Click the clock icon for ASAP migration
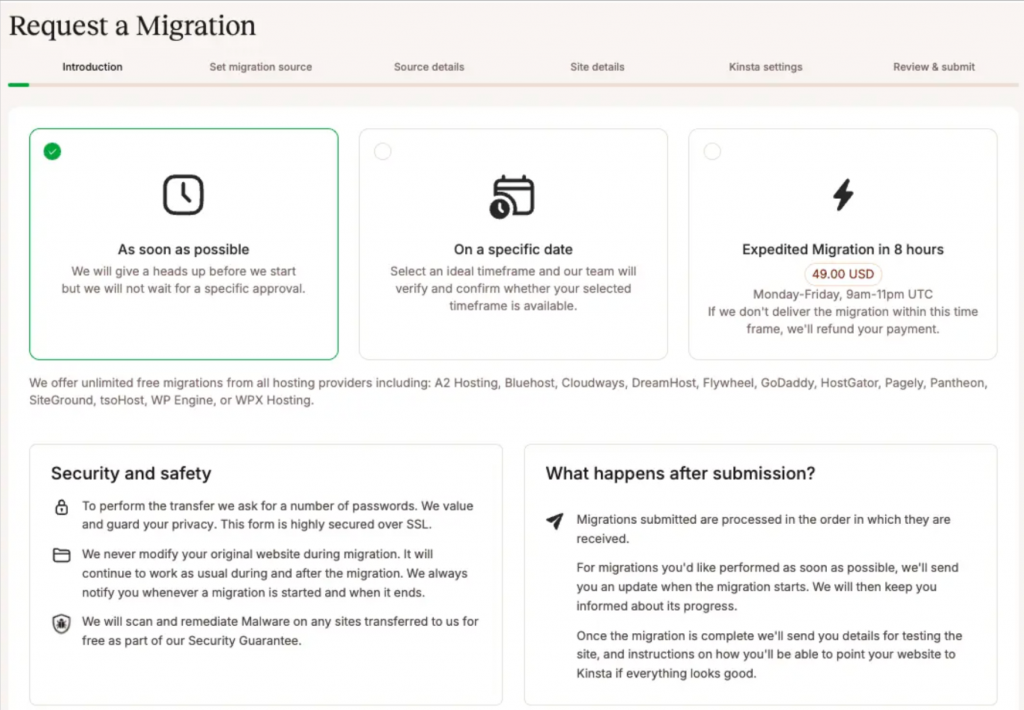1024x710 pixels. (183, 195)
